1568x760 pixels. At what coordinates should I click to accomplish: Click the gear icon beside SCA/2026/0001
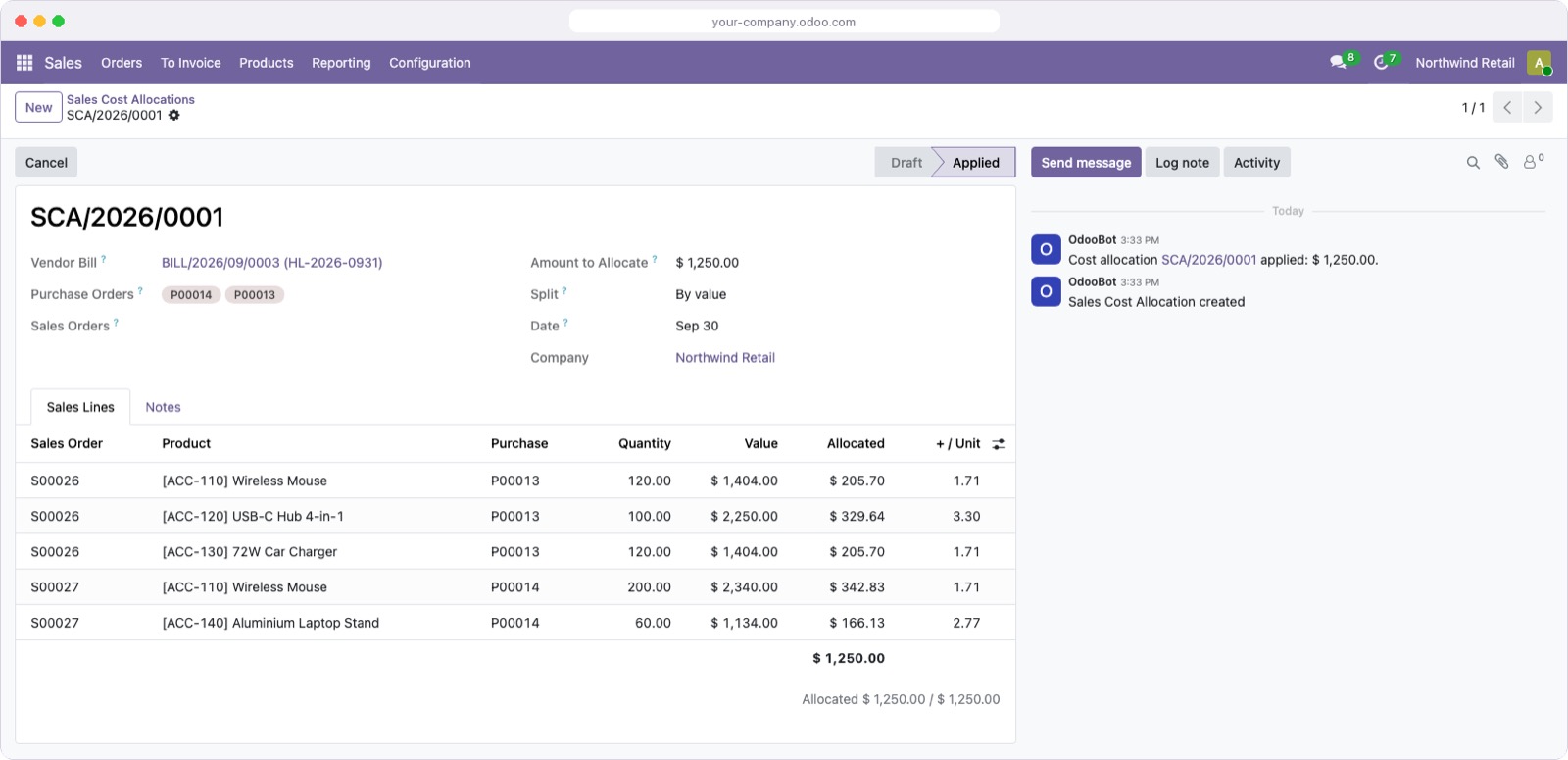point(173,115)
